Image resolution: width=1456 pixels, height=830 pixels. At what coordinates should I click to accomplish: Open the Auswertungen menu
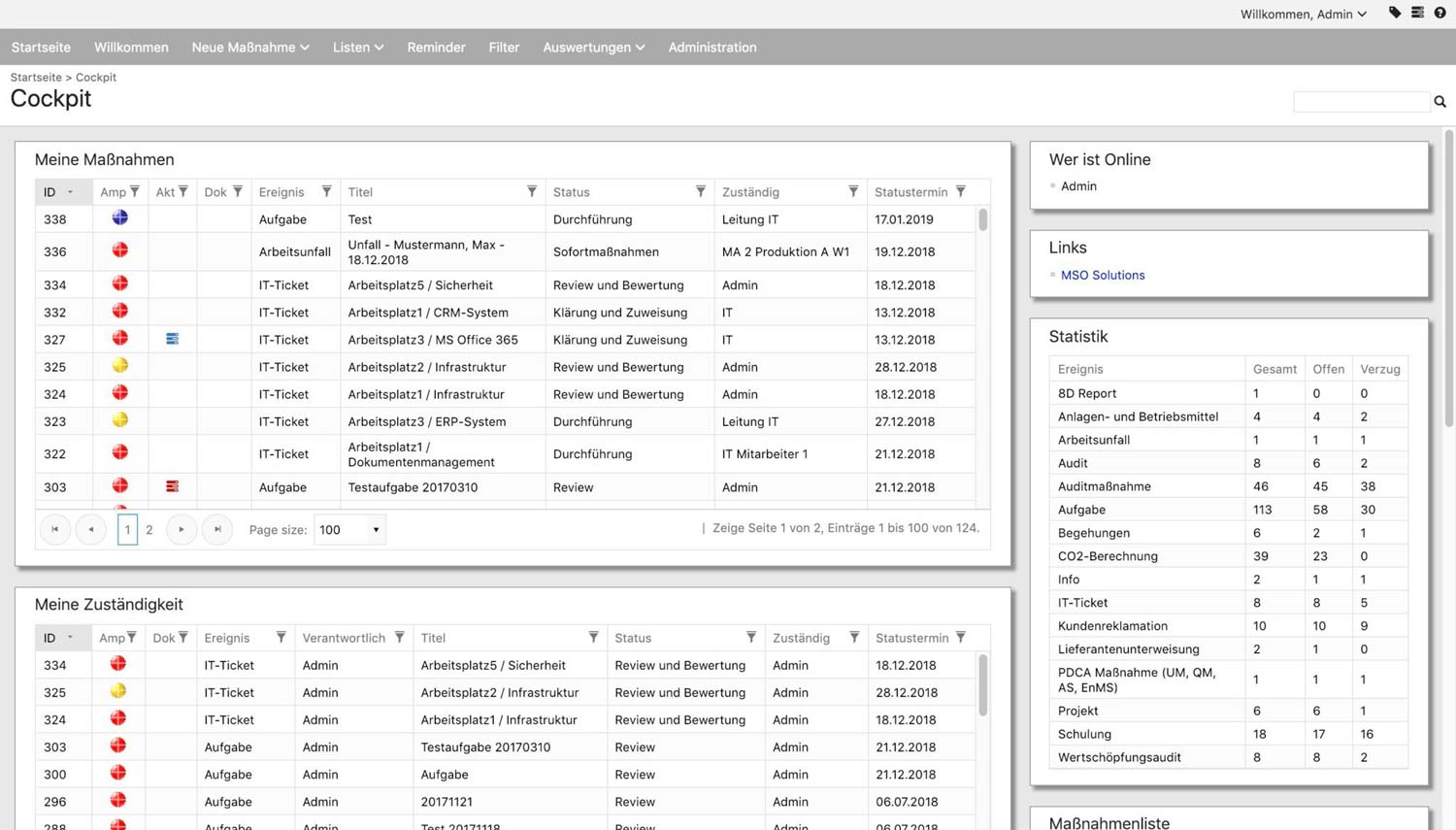(x=593, y=47)
